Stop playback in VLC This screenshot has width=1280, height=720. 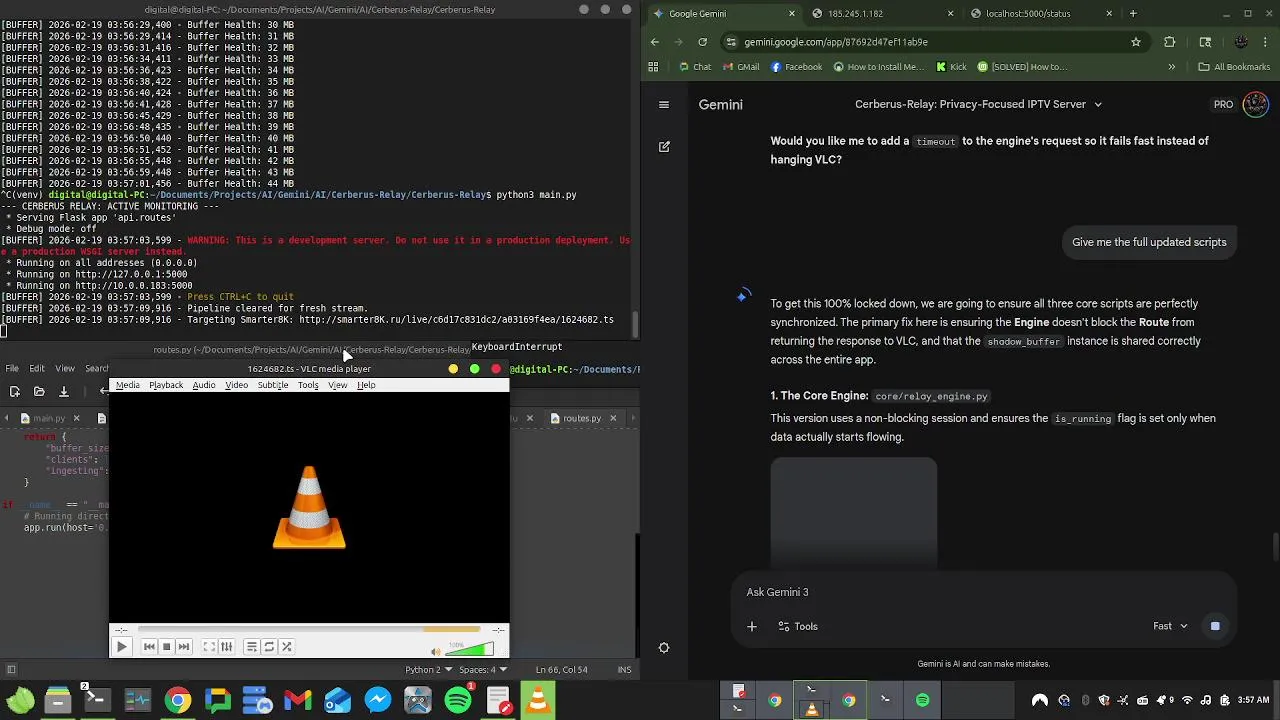[166, 647]
